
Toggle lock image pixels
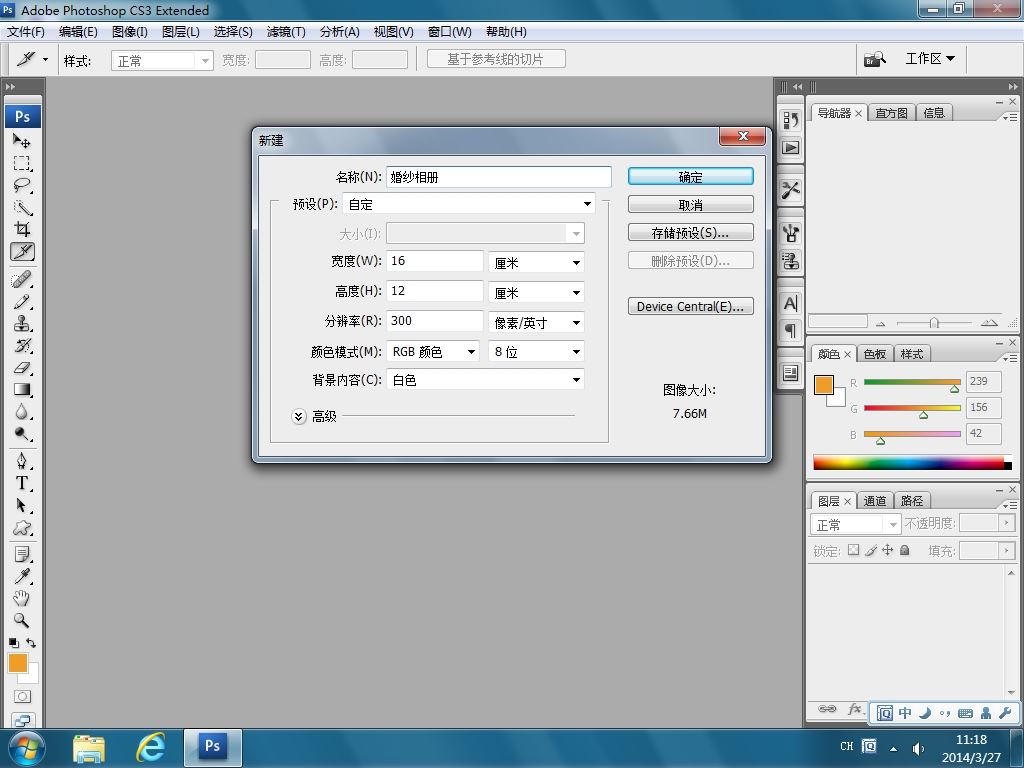[x=871, y=550]
